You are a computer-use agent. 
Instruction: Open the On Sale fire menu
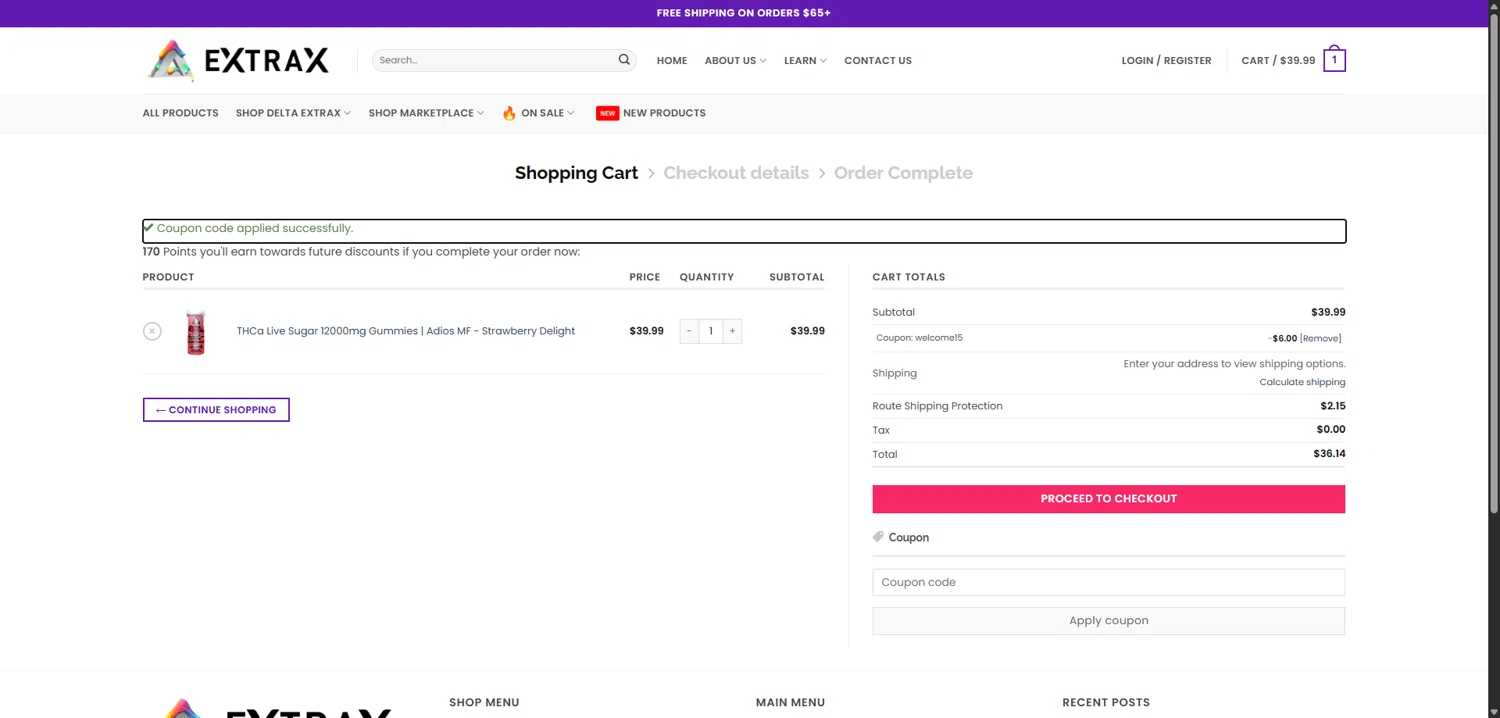(538, 113)
